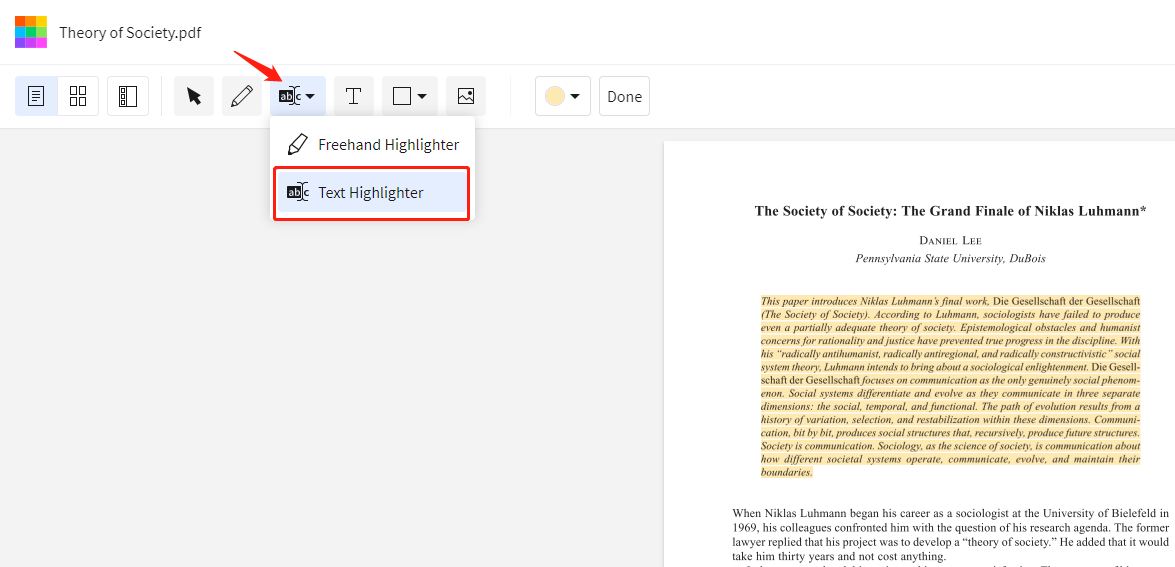Screen dimensions: 1175x567
Task: Switch to single page view
Action: click(36, 96)
